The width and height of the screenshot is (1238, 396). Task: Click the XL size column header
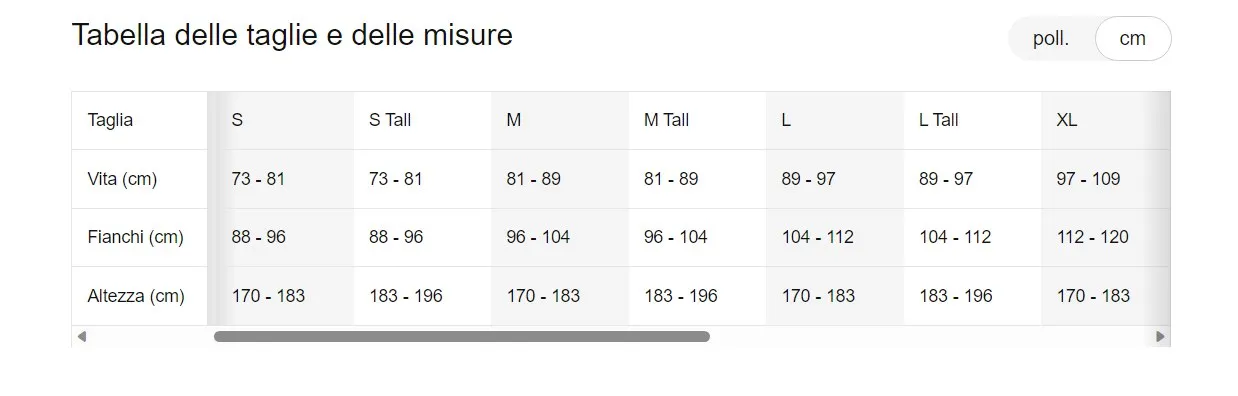(1067, 120)
